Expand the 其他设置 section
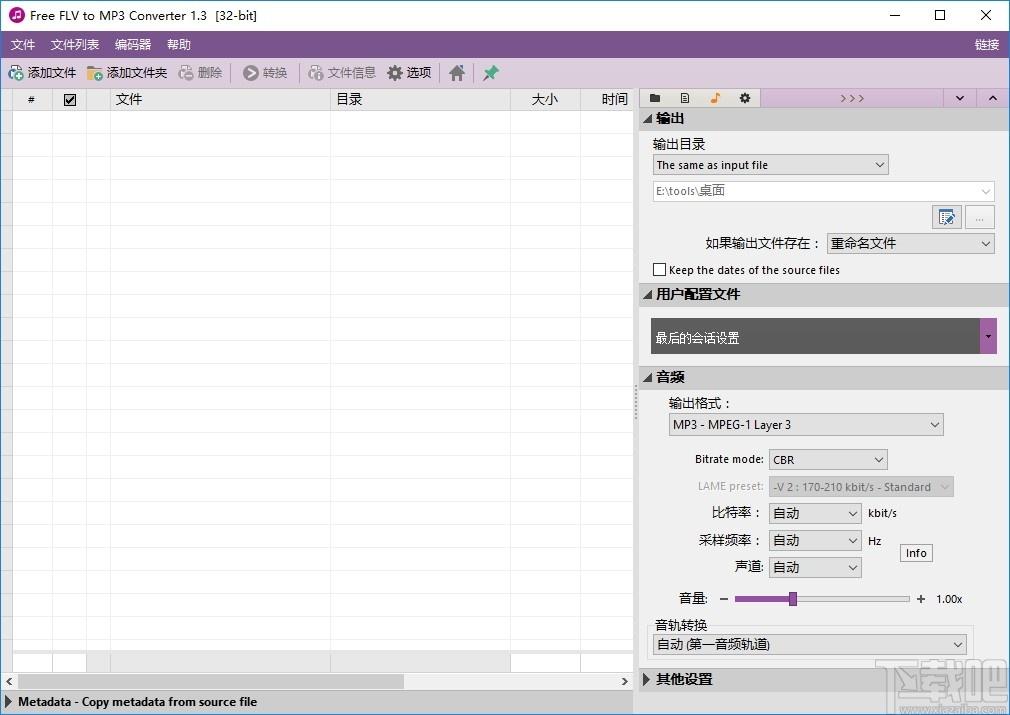 685,680
